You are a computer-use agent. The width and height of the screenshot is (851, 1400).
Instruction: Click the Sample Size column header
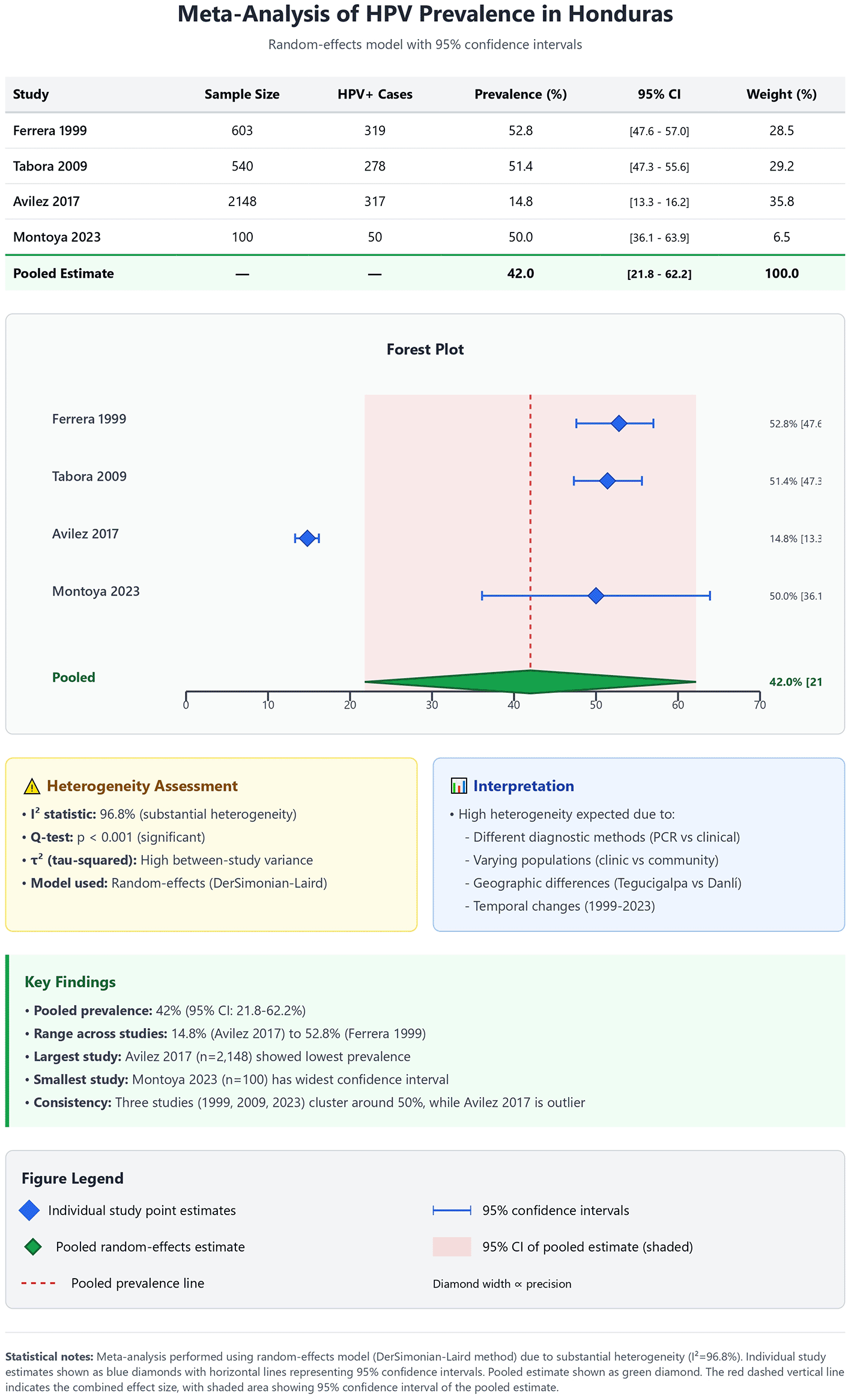click(242, 94)
